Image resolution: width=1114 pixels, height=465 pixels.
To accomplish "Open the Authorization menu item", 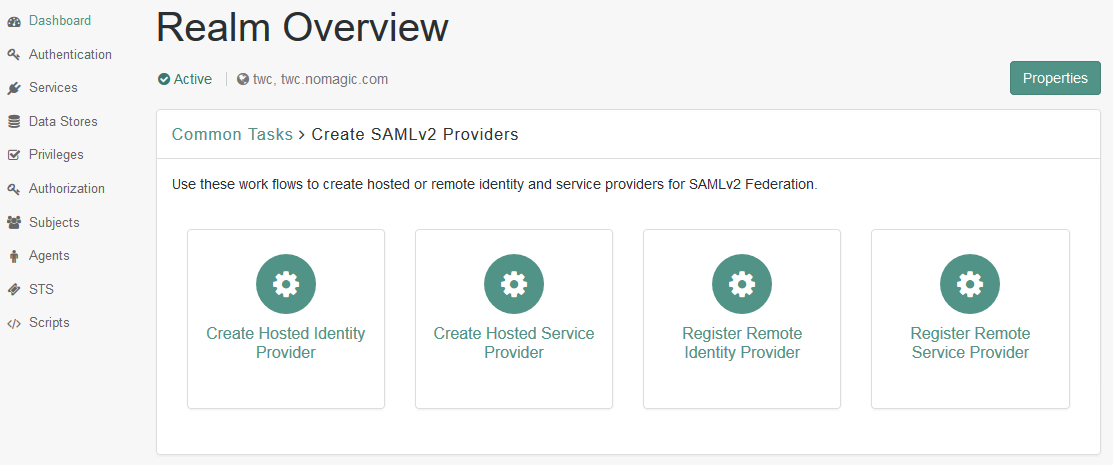I will (x=66, y=188).
